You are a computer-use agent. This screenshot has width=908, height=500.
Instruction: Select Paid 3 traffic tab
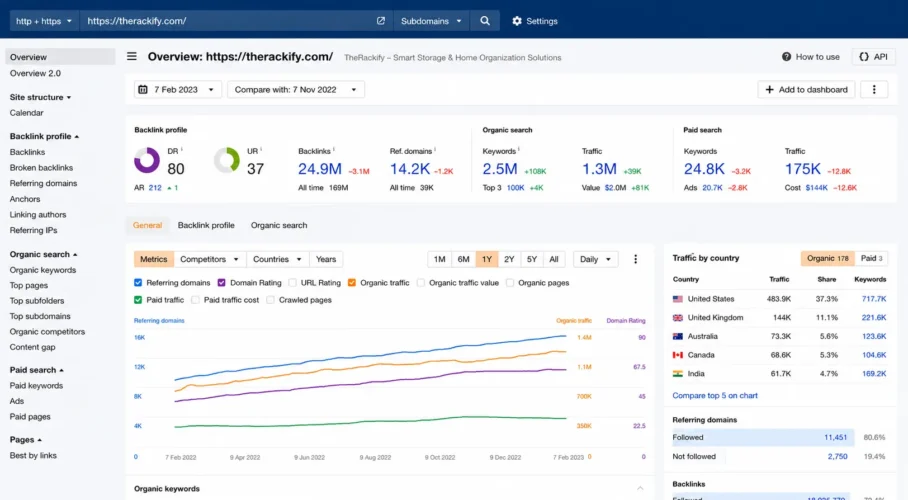(872, 258)
